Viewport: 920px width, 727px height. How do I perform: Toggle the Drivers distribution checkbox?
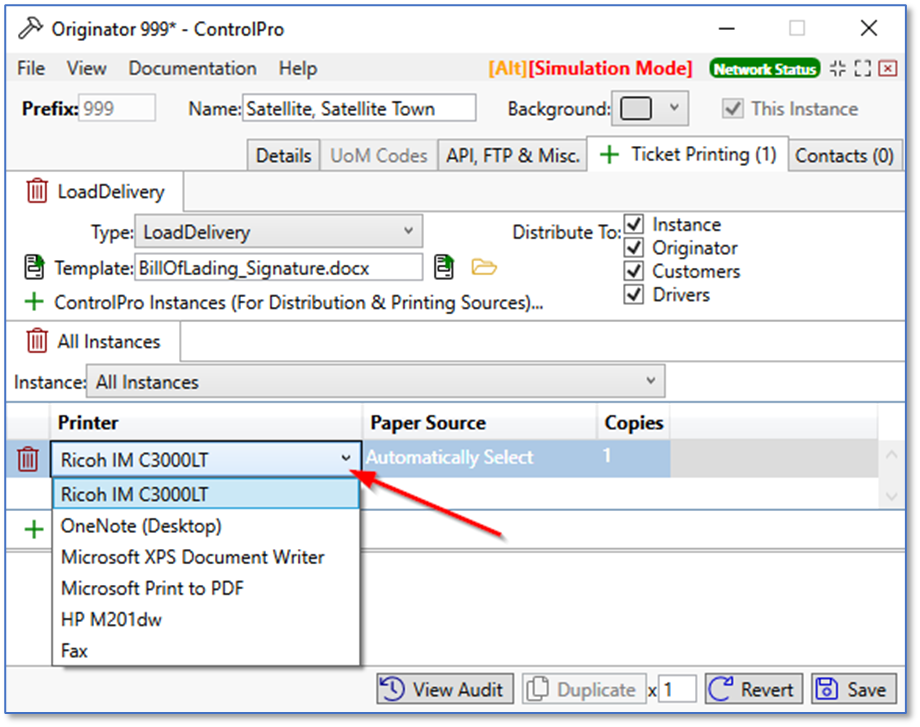633,295
